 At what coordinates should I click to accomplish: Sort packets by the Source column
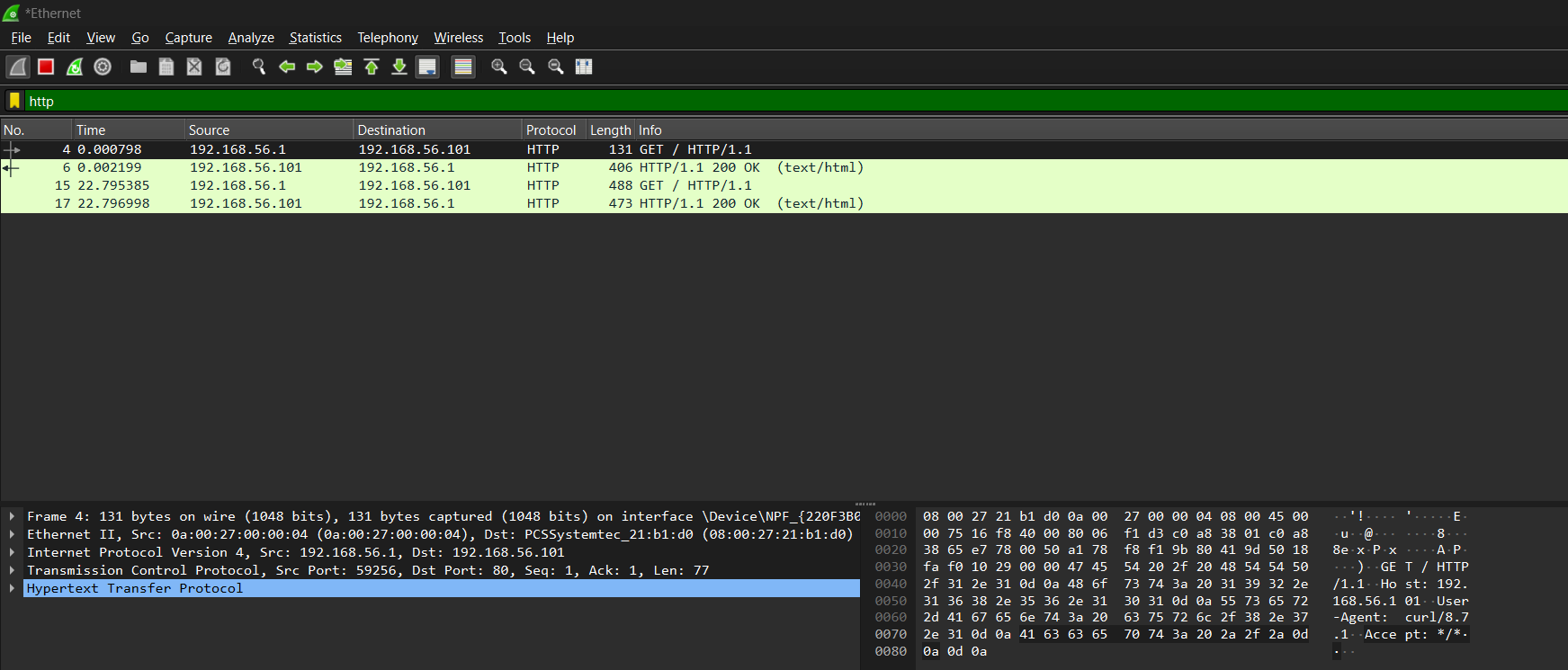(269, 130)
